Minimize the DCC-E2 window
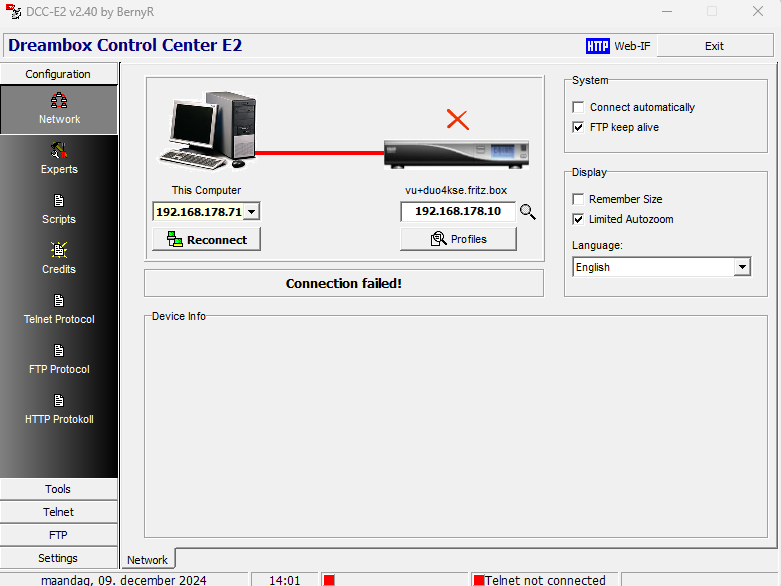The width and height of the screenshot is (781, 586). (x=666, y=11)
